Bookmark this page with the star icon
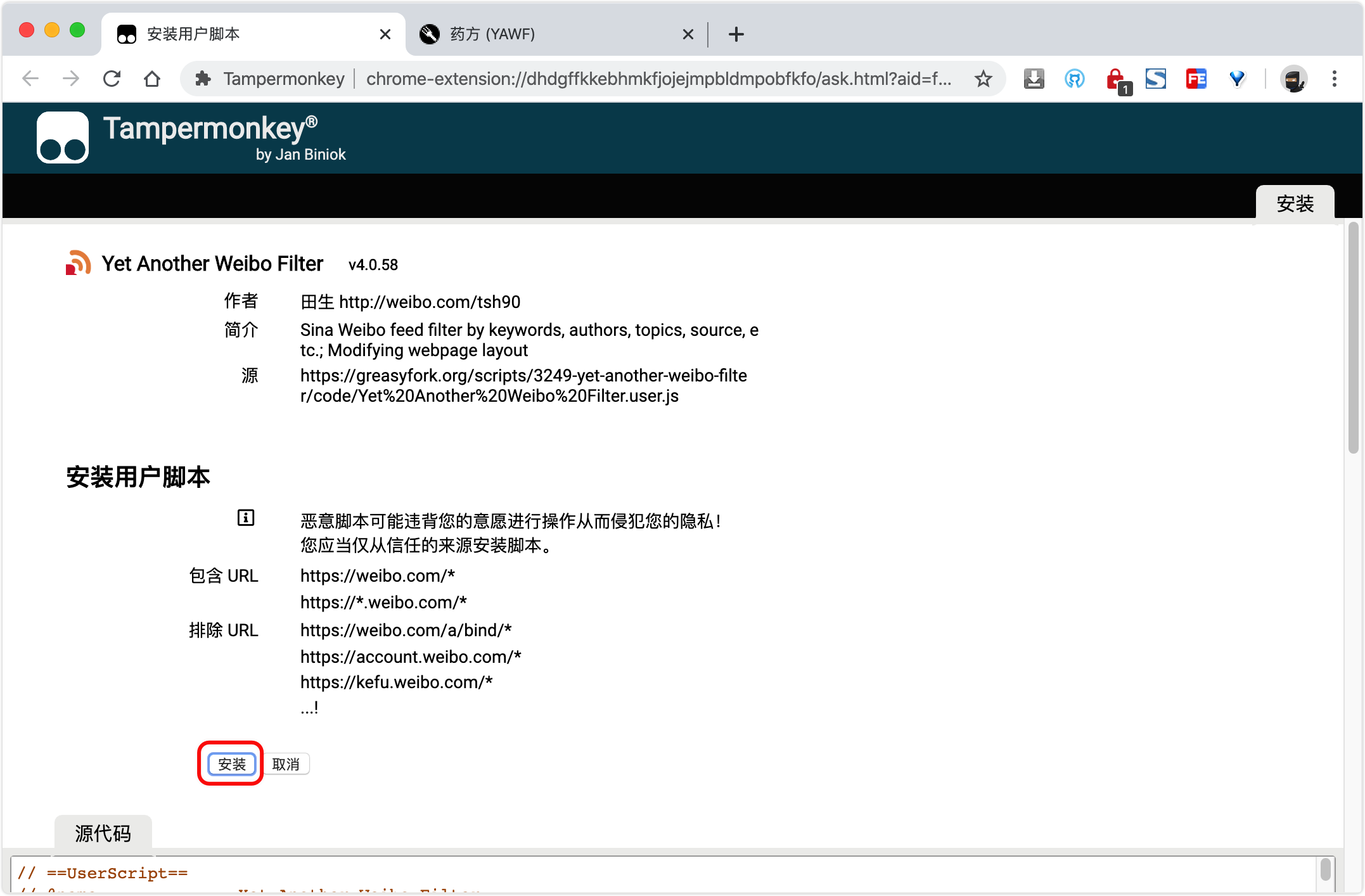1365x896 pixels. point(983,79)
